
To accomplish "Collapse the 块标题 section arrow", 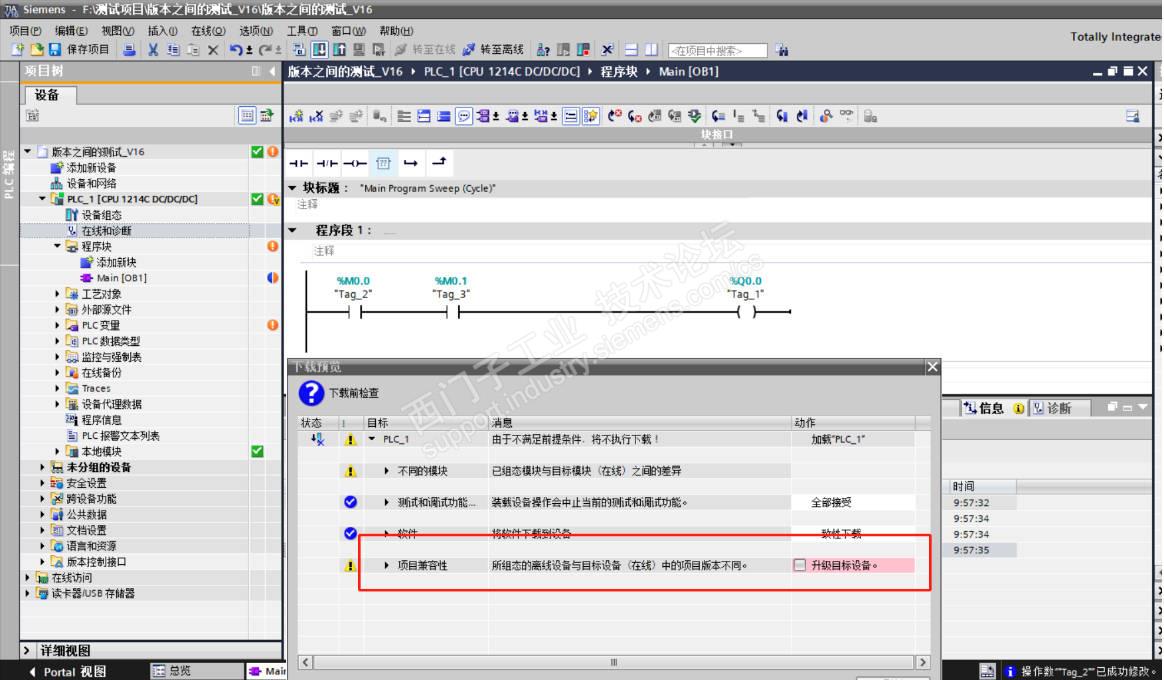I will [292, 188].
